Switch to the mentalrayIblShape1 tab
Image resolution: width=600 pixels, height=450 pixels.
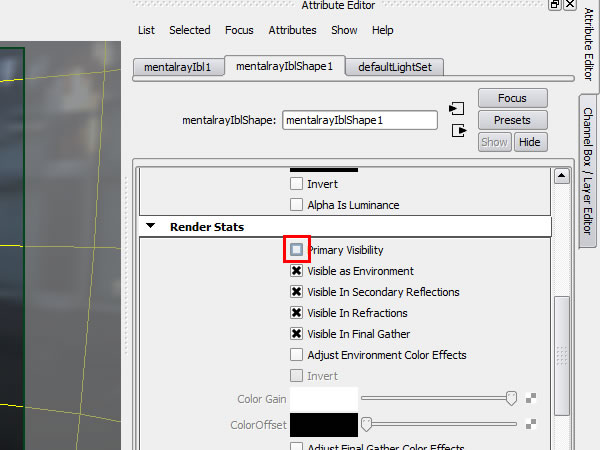click(285, 66)
